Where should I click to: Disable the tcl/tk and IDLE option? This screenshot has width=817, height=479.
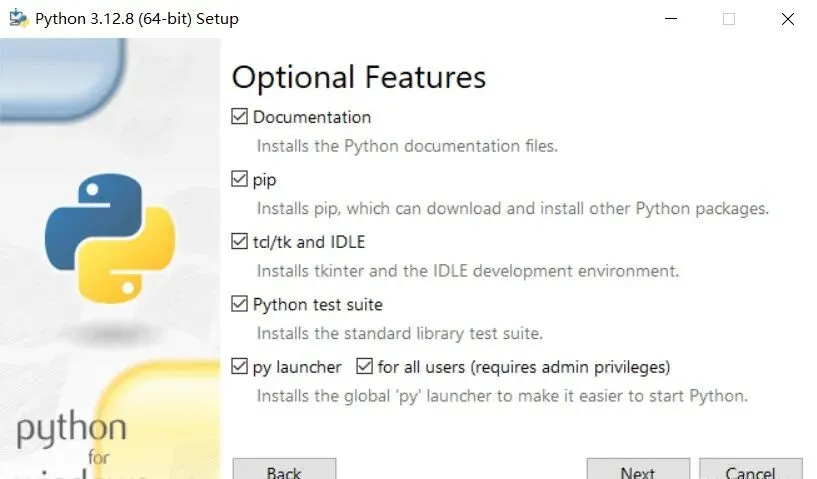(239, 242)
